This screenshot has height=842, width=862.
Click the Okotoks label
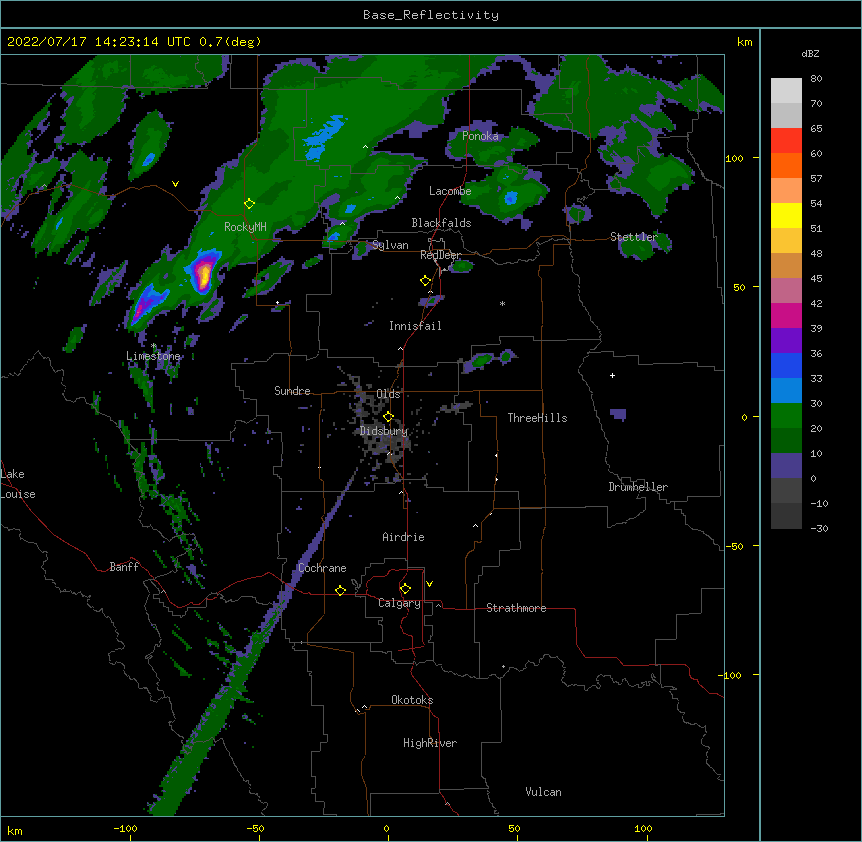pyautogui.click(x=412, y=700)
